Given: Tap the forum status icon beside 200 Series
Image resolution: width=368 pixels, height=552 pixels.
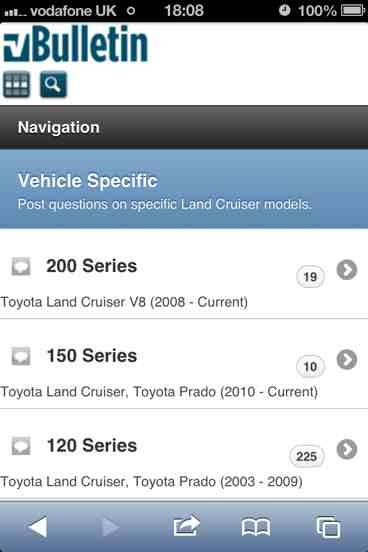Looking at the screenshot, I should [21, 266].
